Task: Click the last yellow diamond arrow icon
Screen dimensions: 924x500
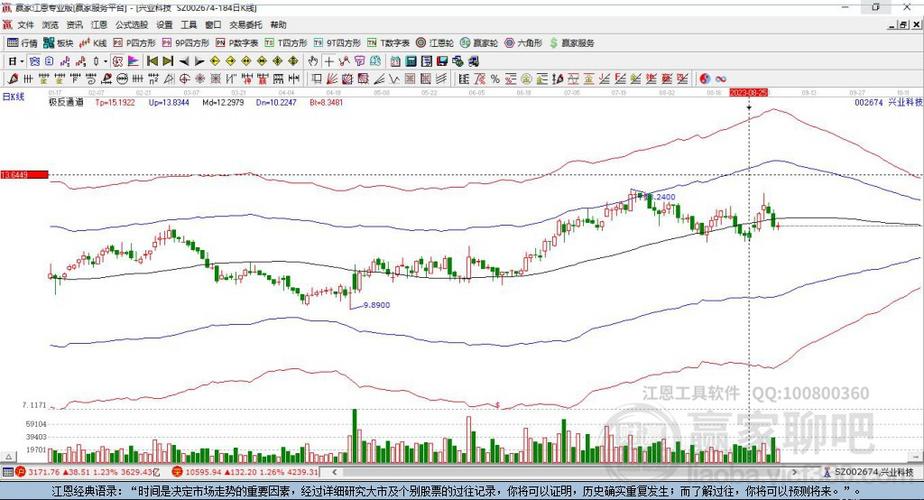Action: tap(293, 61)
